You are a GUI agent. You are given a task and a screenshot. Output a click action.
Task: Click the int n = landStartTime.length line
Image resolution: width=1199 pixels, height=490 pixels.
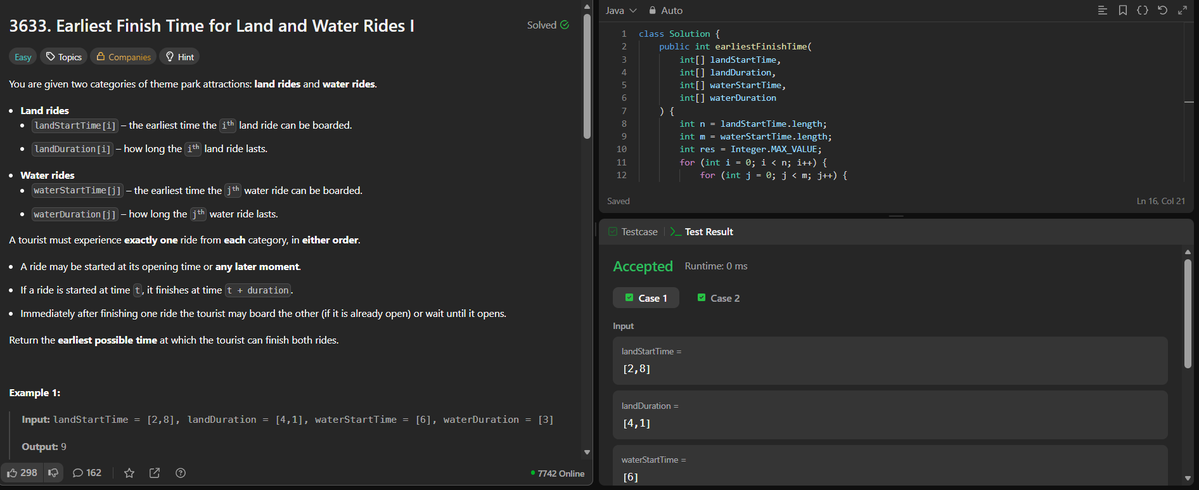754,124
